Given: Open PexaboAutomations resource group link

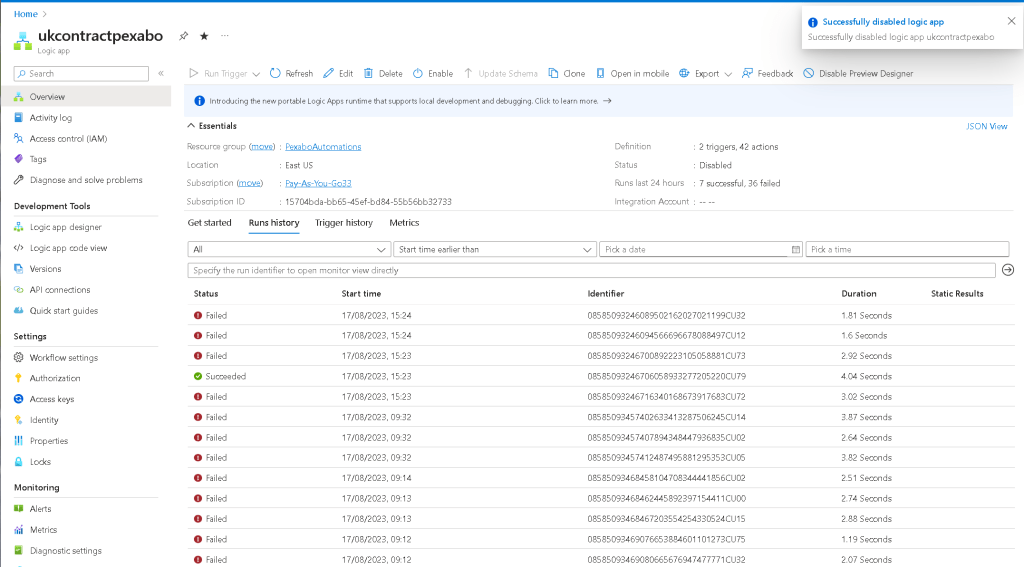Looking at the screenshot, I should coord(323,147).
